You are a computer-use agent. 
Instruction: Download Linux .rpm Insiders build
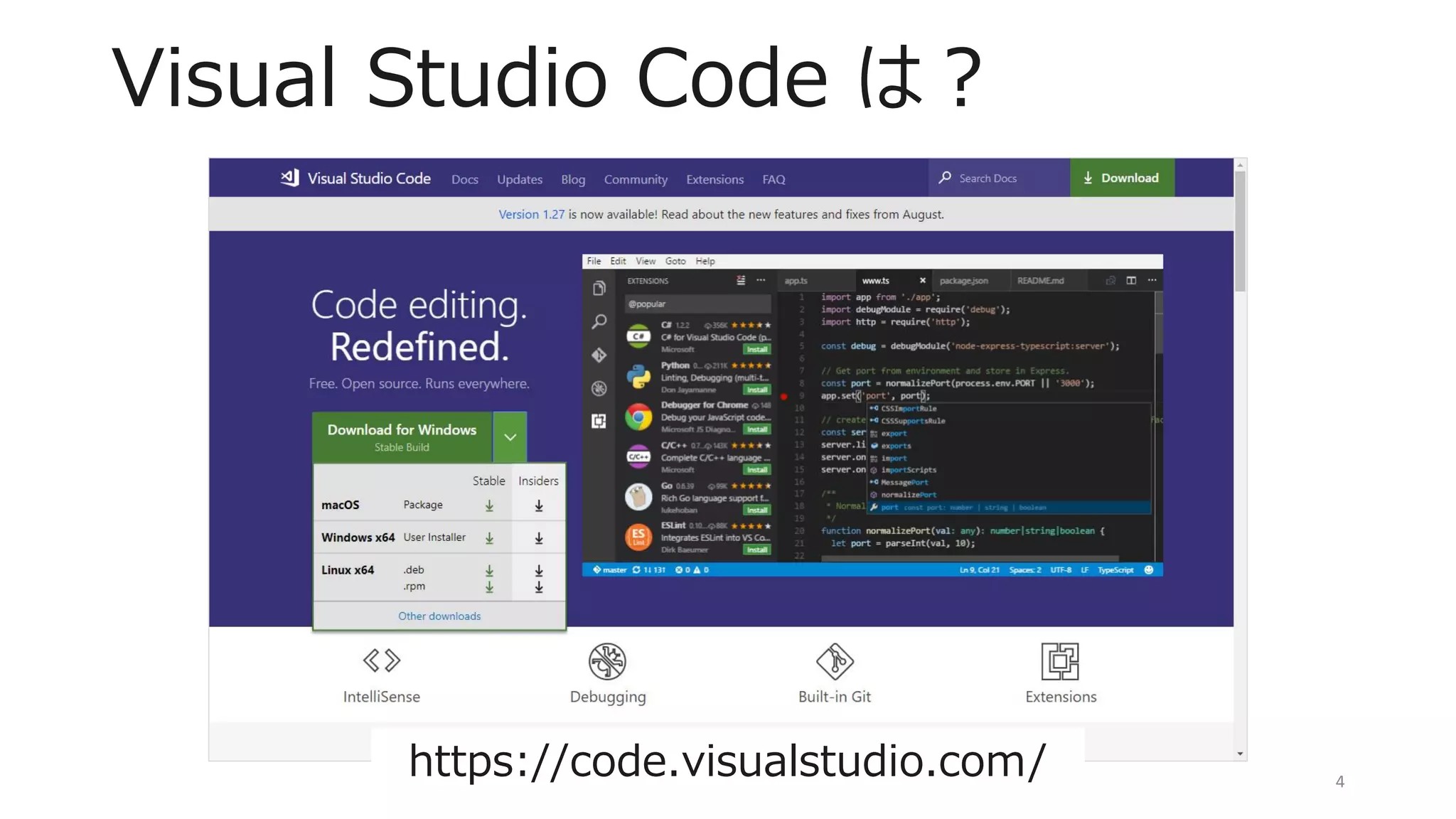pos(539,587)
